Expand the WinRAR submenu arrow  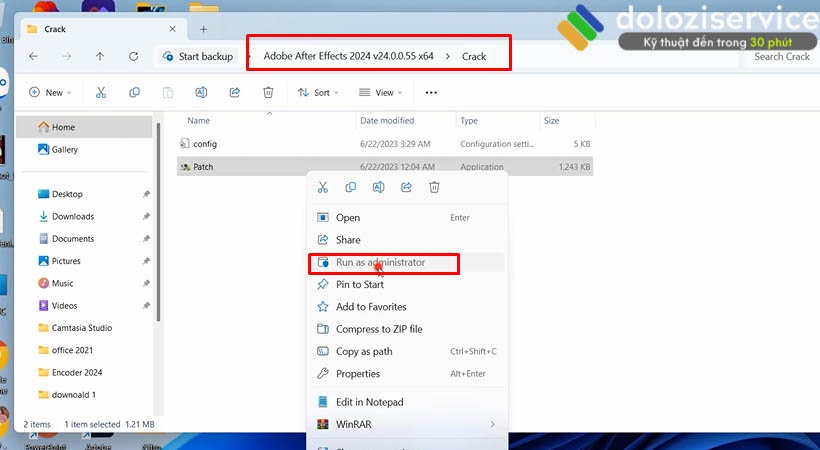(x=492, y=424)
